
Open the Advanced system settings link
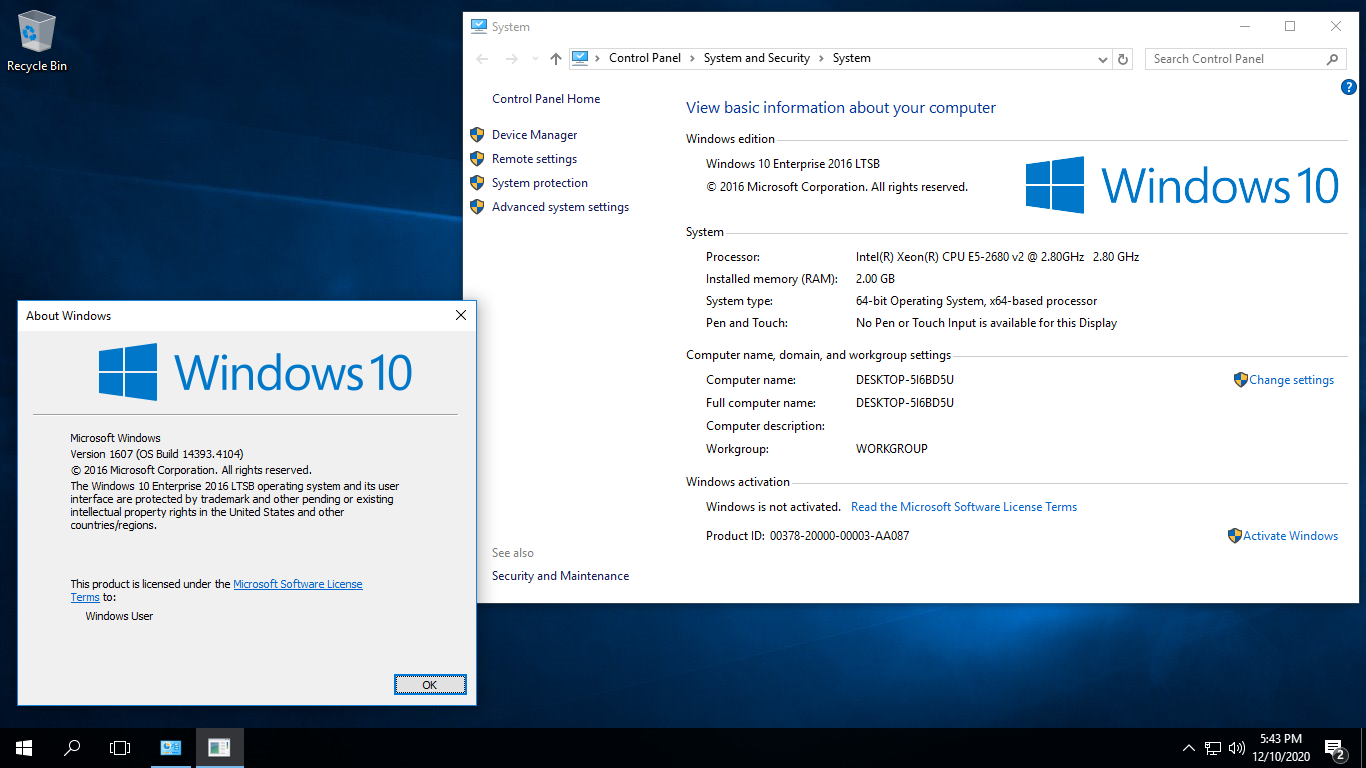coord(560,207)
